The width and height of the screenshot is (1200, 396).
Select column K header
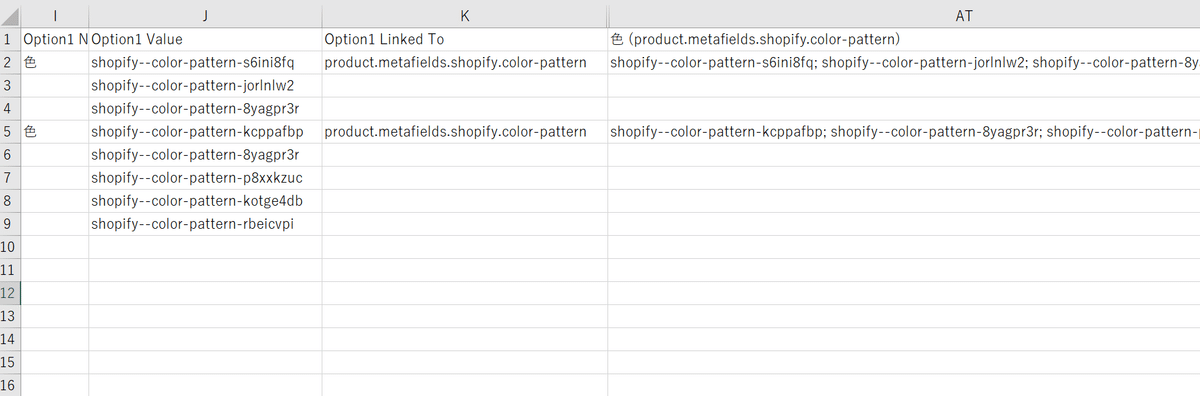tap(464, 15)
